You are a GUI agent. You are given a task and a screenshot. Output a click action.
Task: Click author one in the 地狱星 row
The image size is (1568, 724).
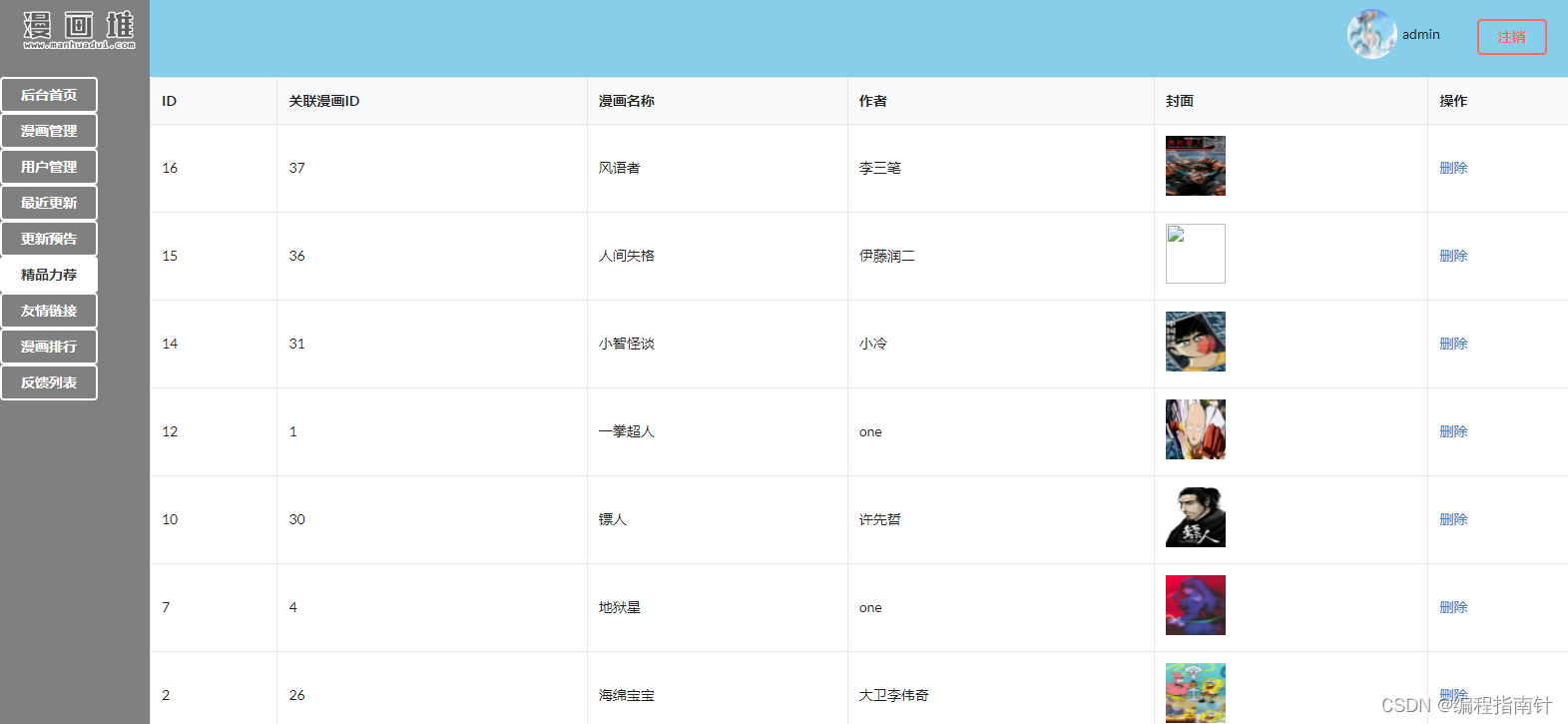(870, 608)
